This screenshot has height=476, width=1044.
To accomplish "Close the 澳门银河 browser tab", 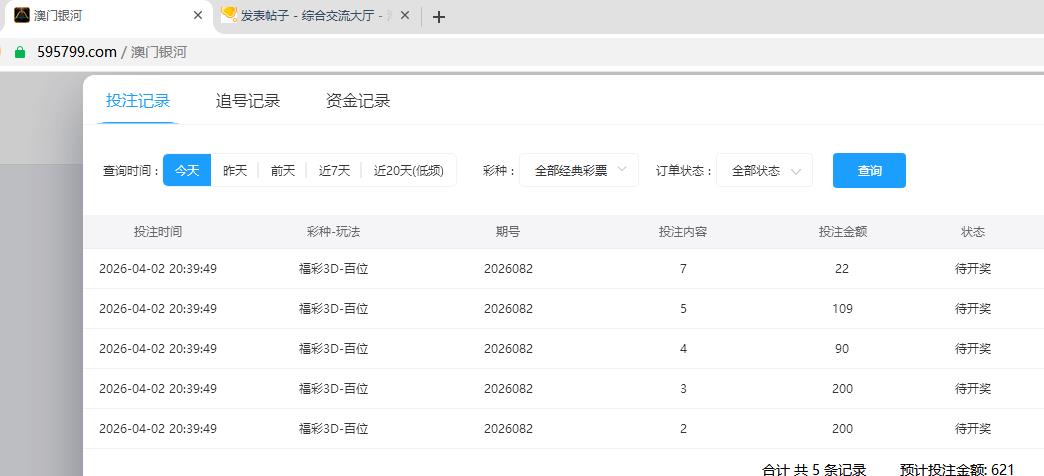I will pos(198,16).
